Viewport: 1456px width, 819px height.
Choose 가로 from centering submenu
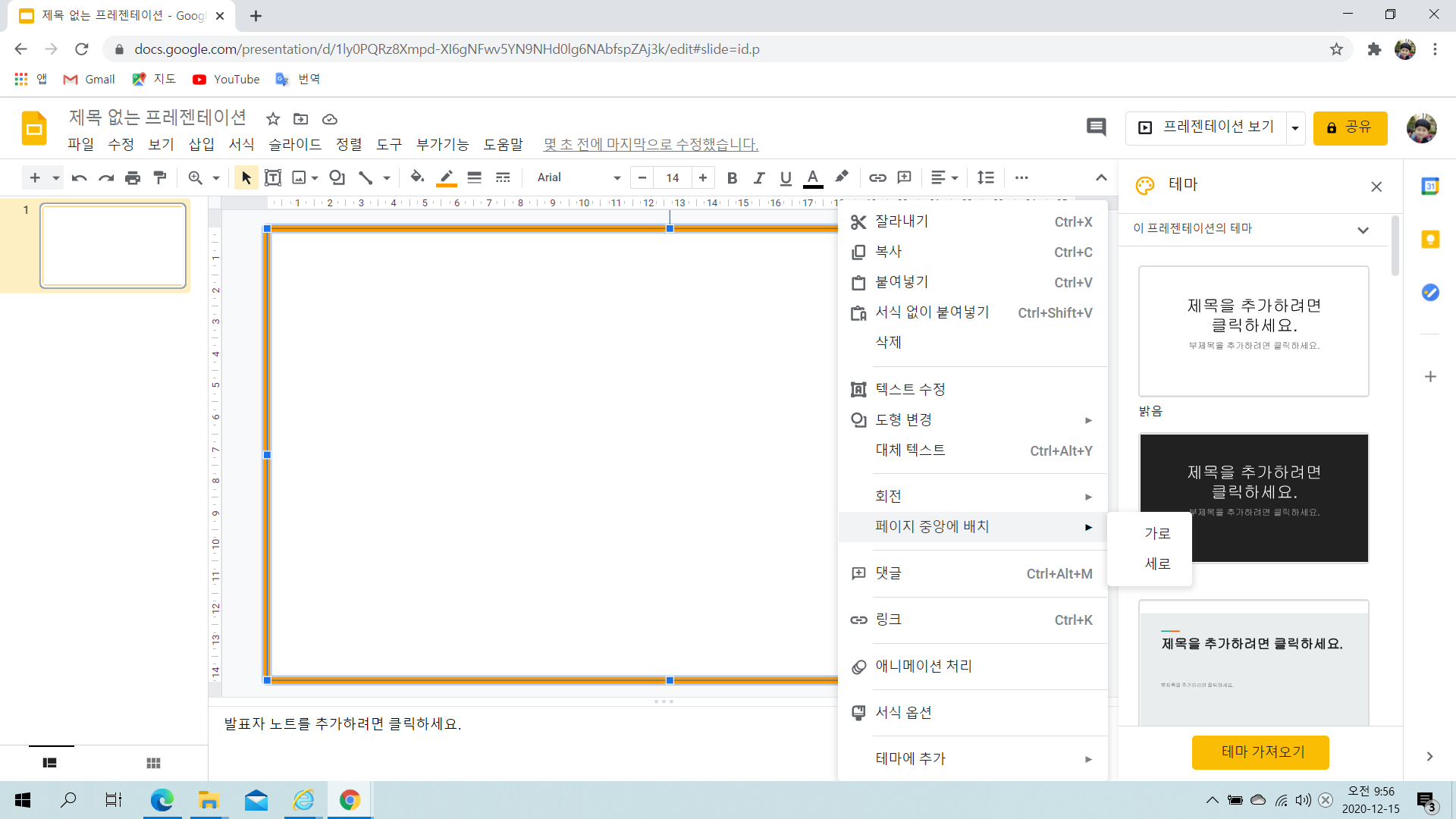coord(1157,533)
